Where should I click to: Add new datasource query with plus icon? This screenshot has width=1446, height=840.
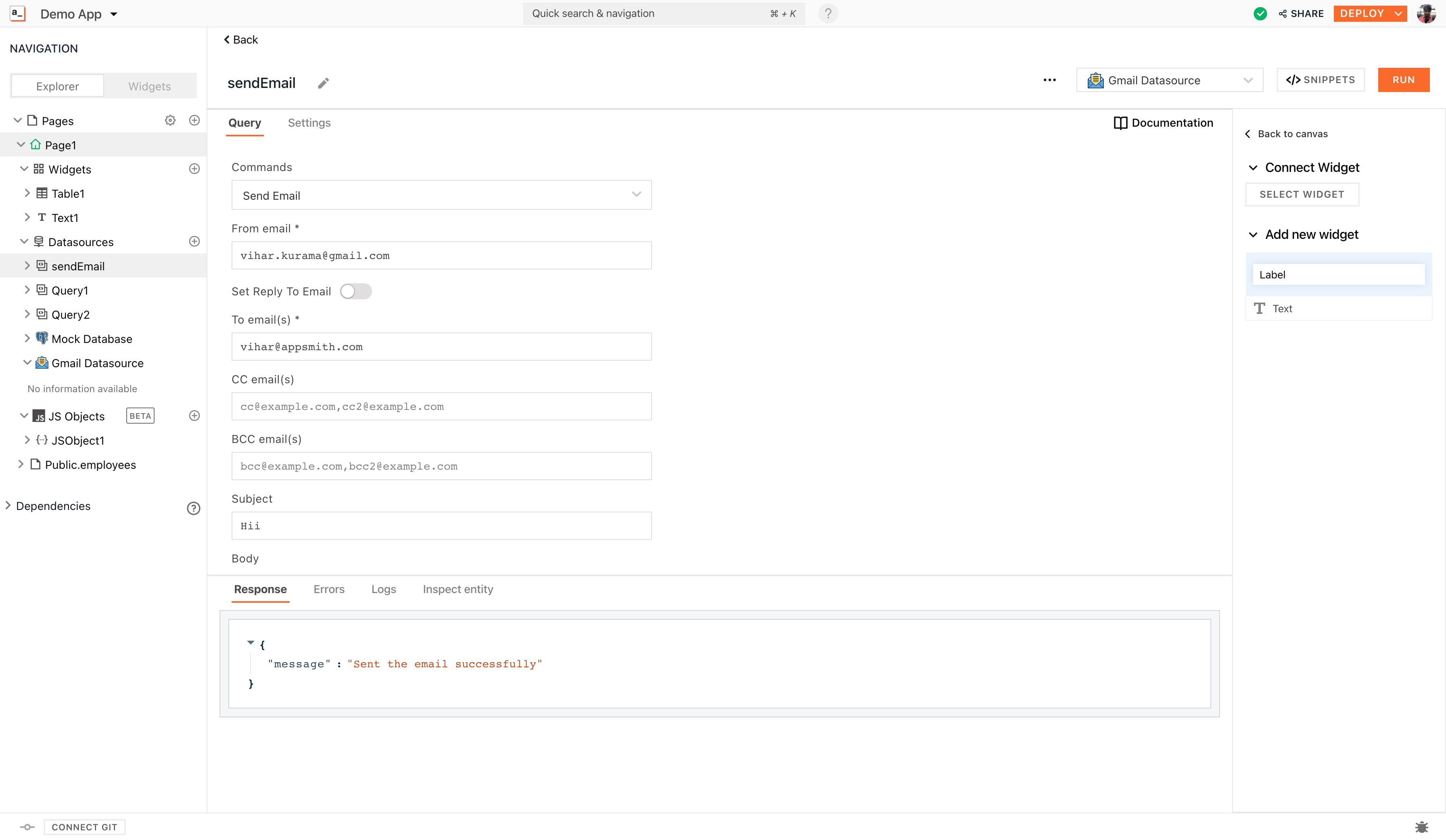coord(194,242)
